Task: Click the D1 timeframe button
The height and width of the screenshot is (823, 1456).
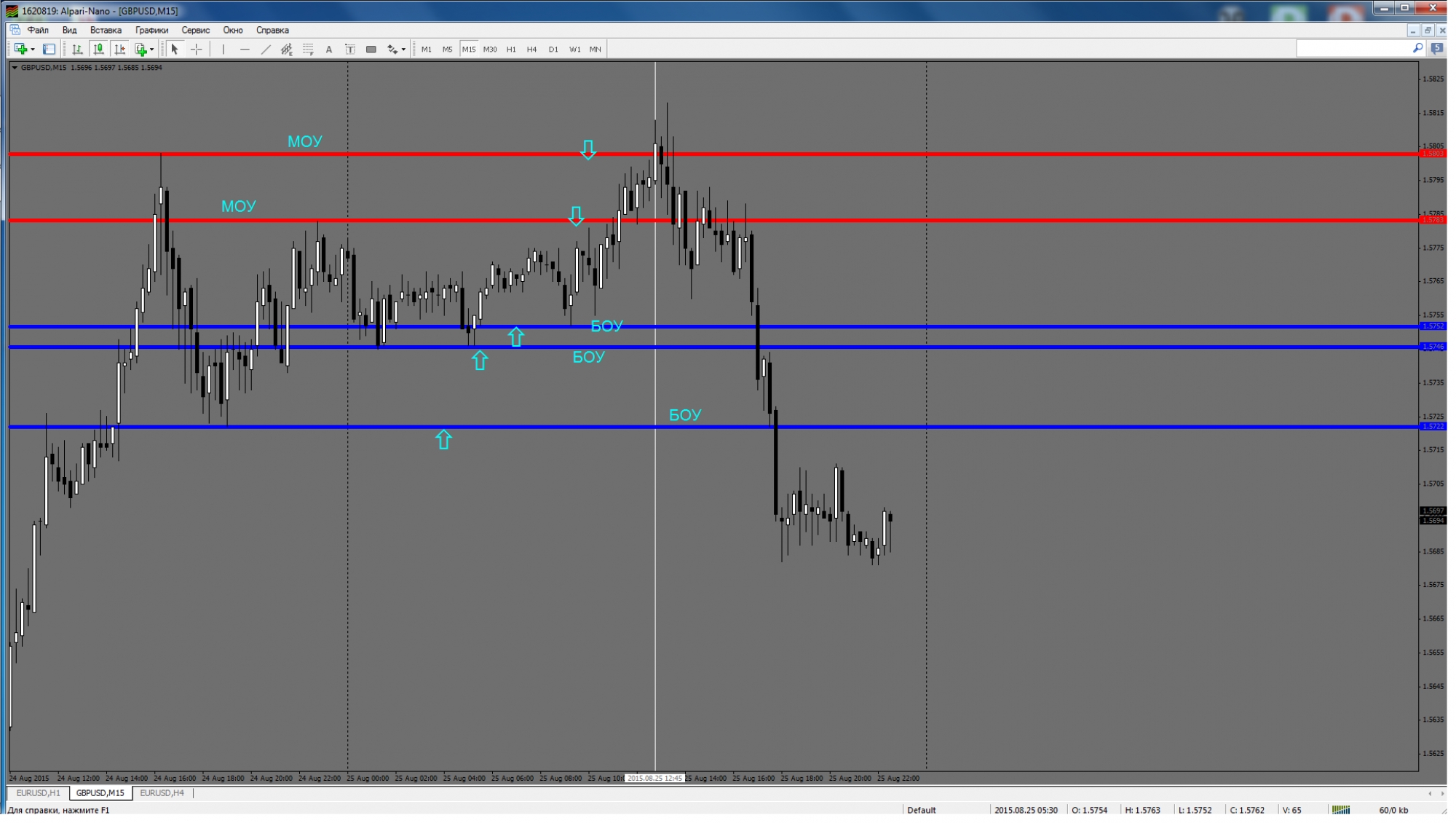Action: pos(554,50)
